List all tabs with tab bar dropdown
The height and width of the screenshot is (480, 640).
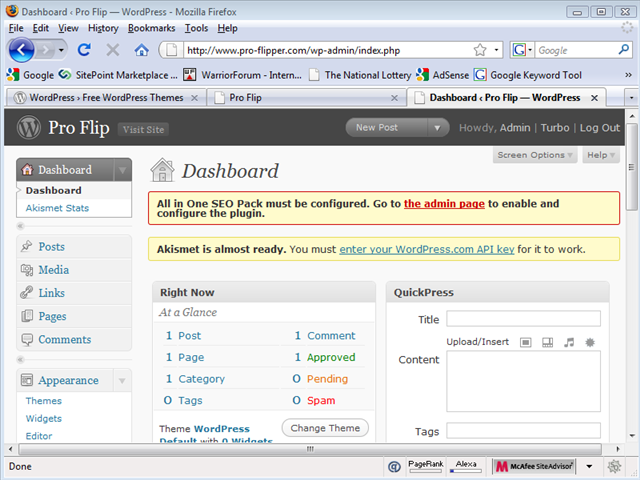tap(631, 98)
